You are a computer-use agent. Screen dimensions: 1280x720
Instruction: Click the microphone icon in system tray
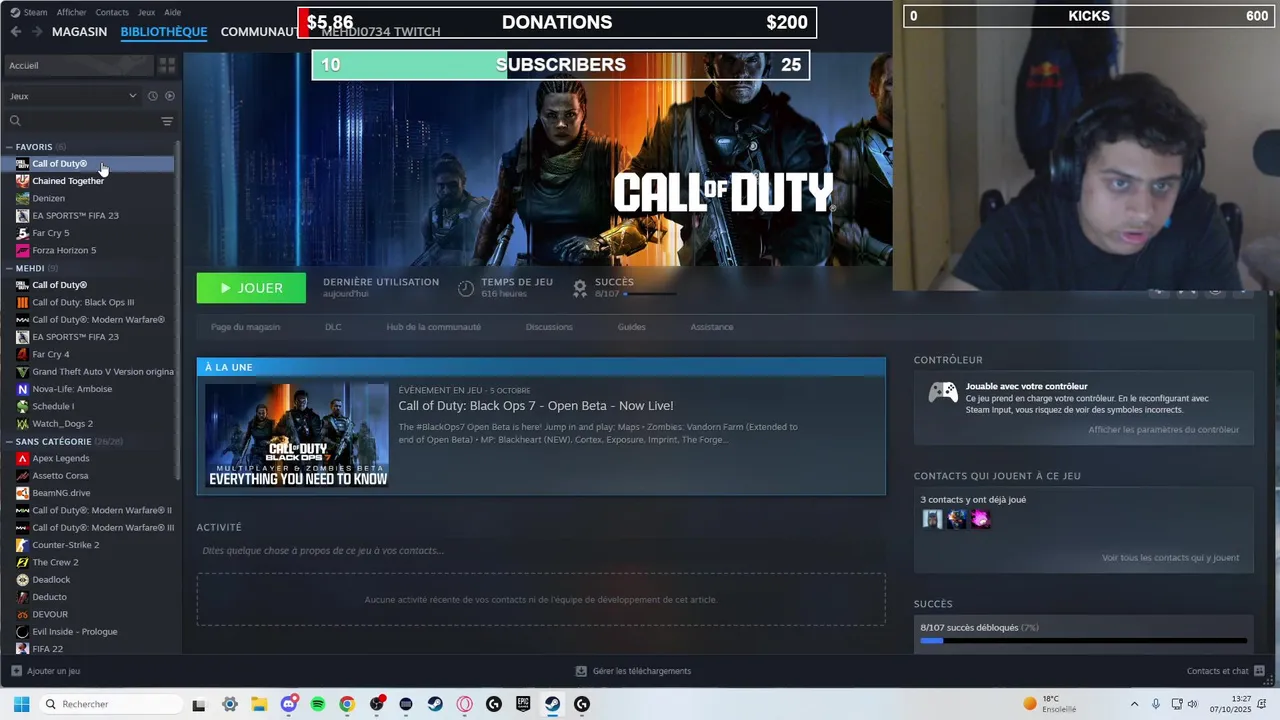1156,704
